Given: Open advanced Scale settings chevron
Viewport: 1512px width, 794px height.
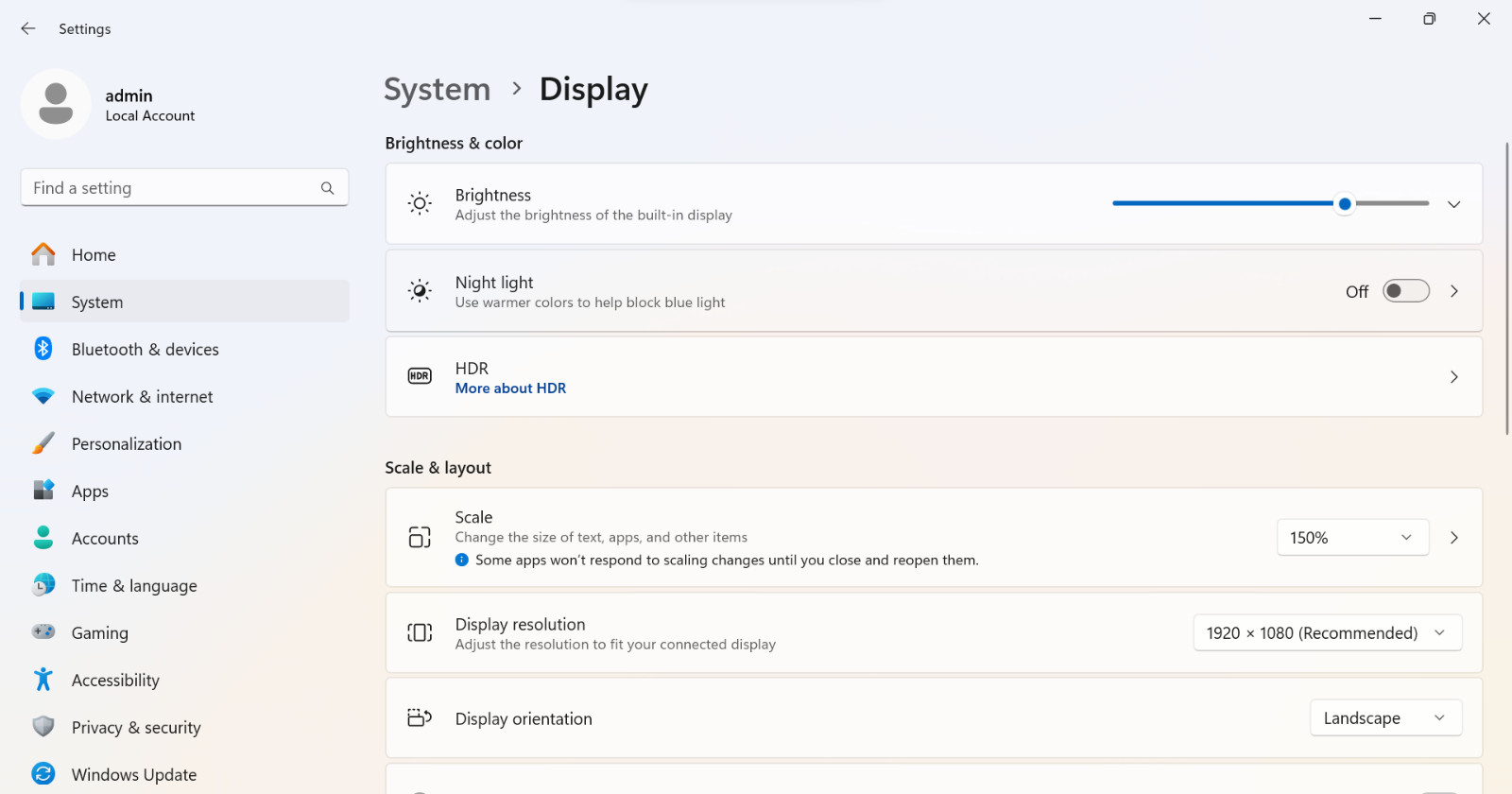Looking at the screenshot, I should click(1454, 538).
